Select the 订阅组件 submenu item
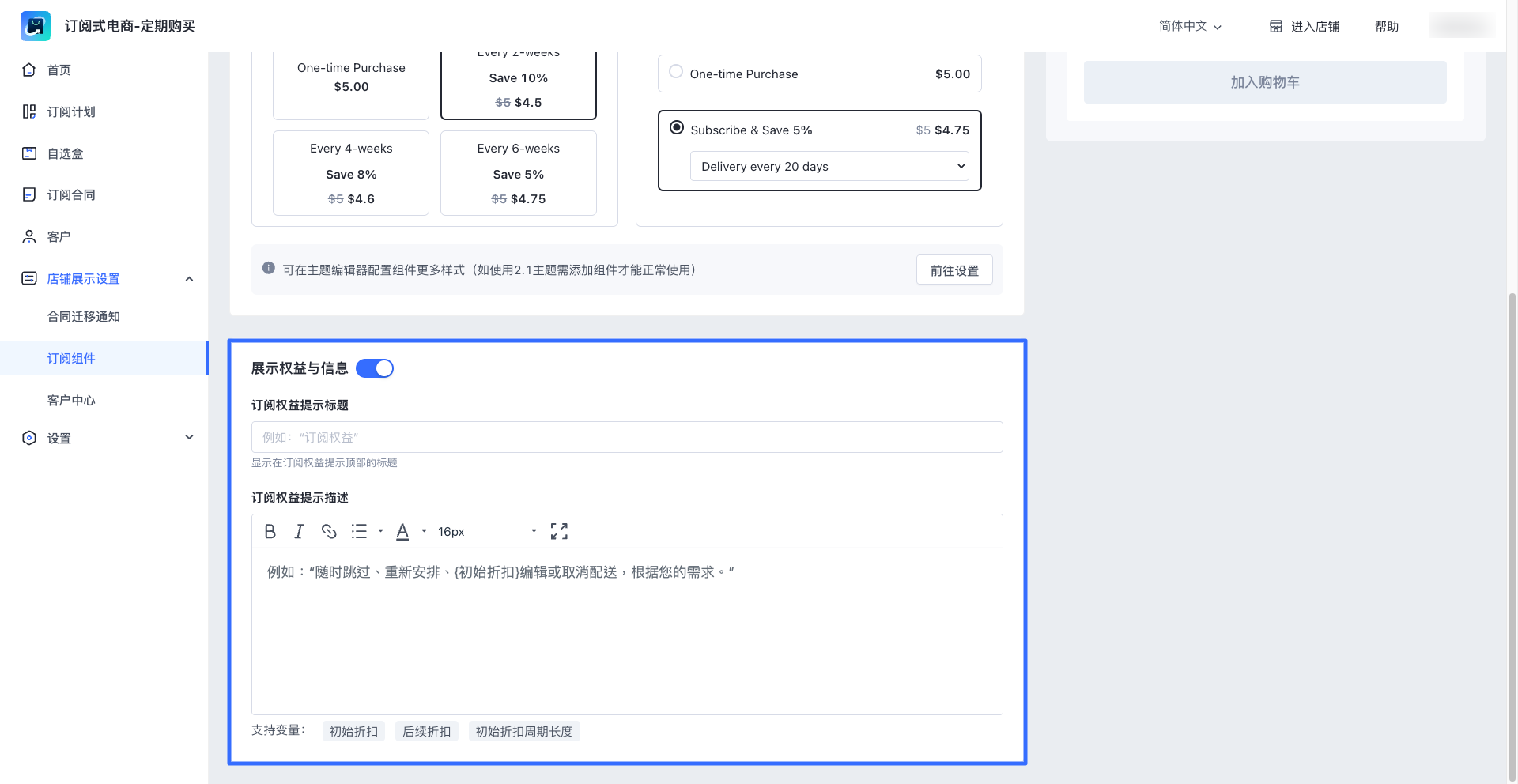The width and height of the screenshot is (1518, 784). 104,358
